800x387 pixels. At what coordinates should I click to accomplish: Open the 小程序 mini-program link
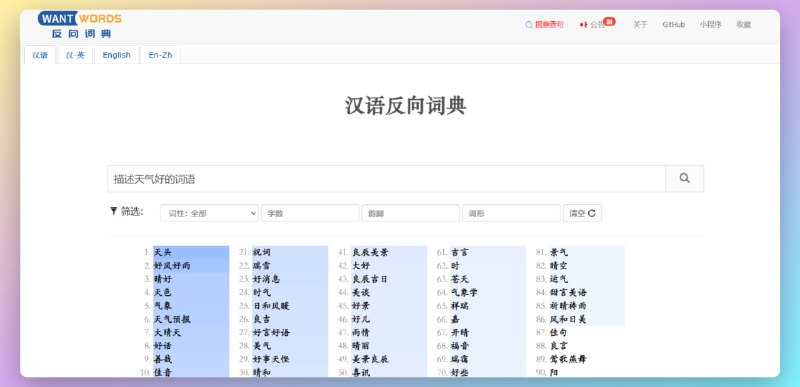[x=710, y=24]
